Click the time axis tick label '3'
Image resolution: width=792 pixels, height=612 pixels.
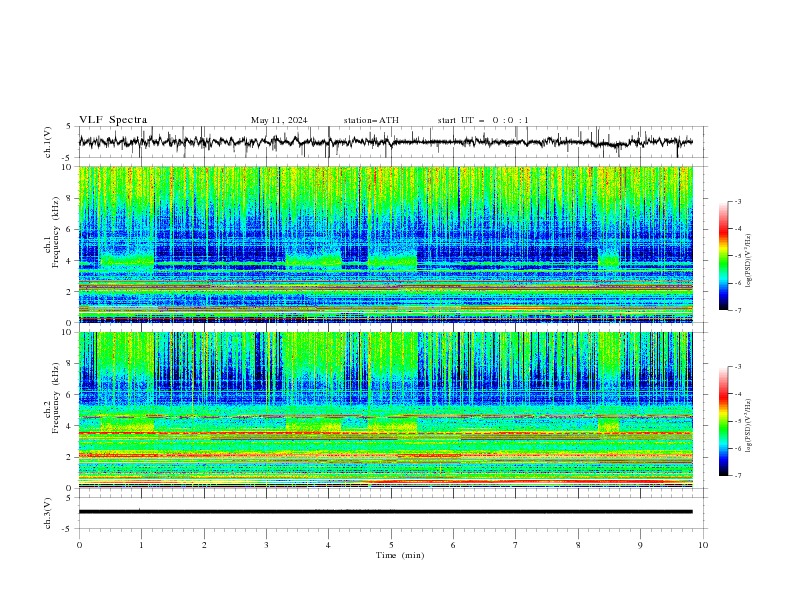tap(266, 545)
